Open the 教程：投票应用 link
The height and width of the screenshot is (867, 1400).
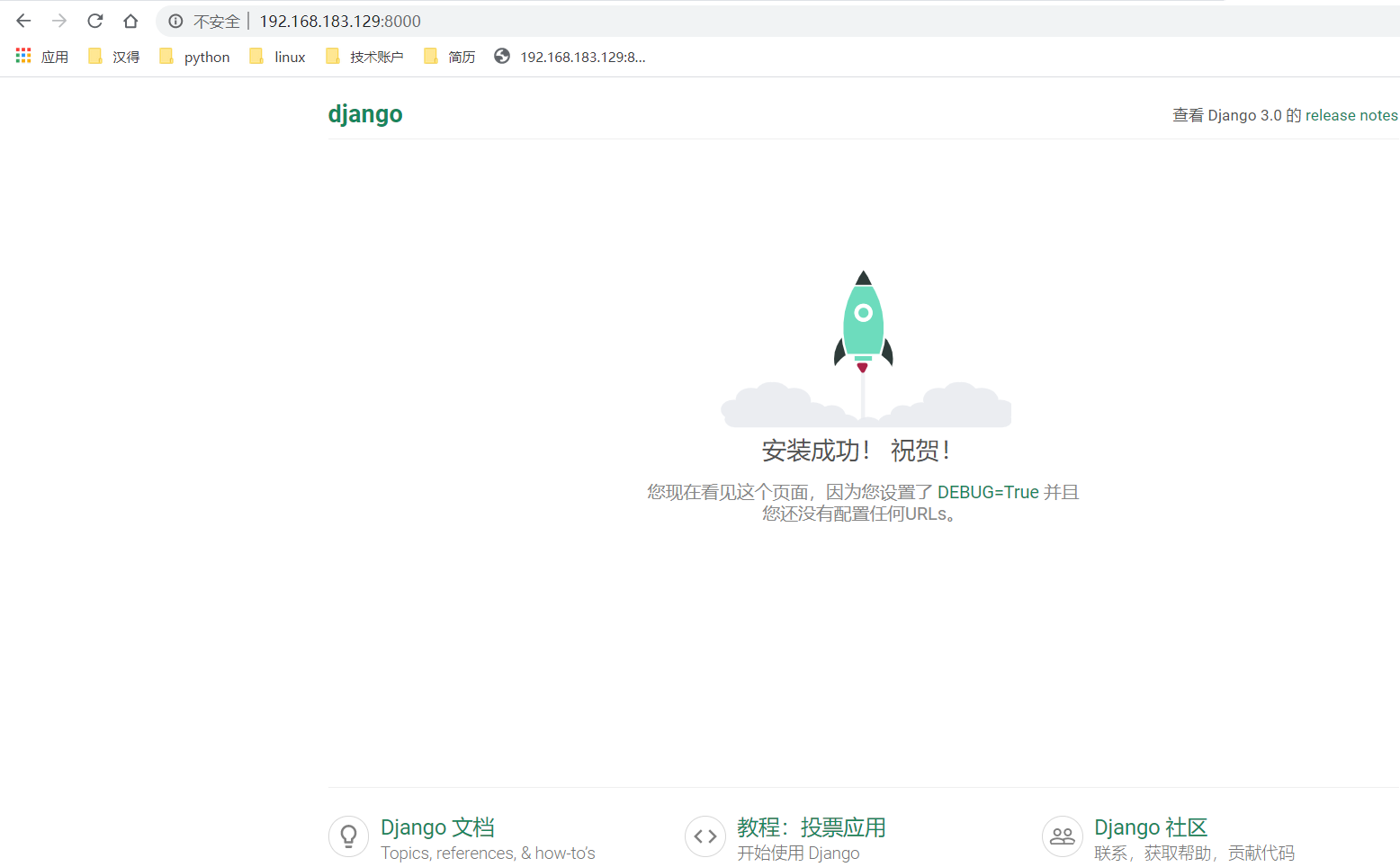tap(812, 827)
